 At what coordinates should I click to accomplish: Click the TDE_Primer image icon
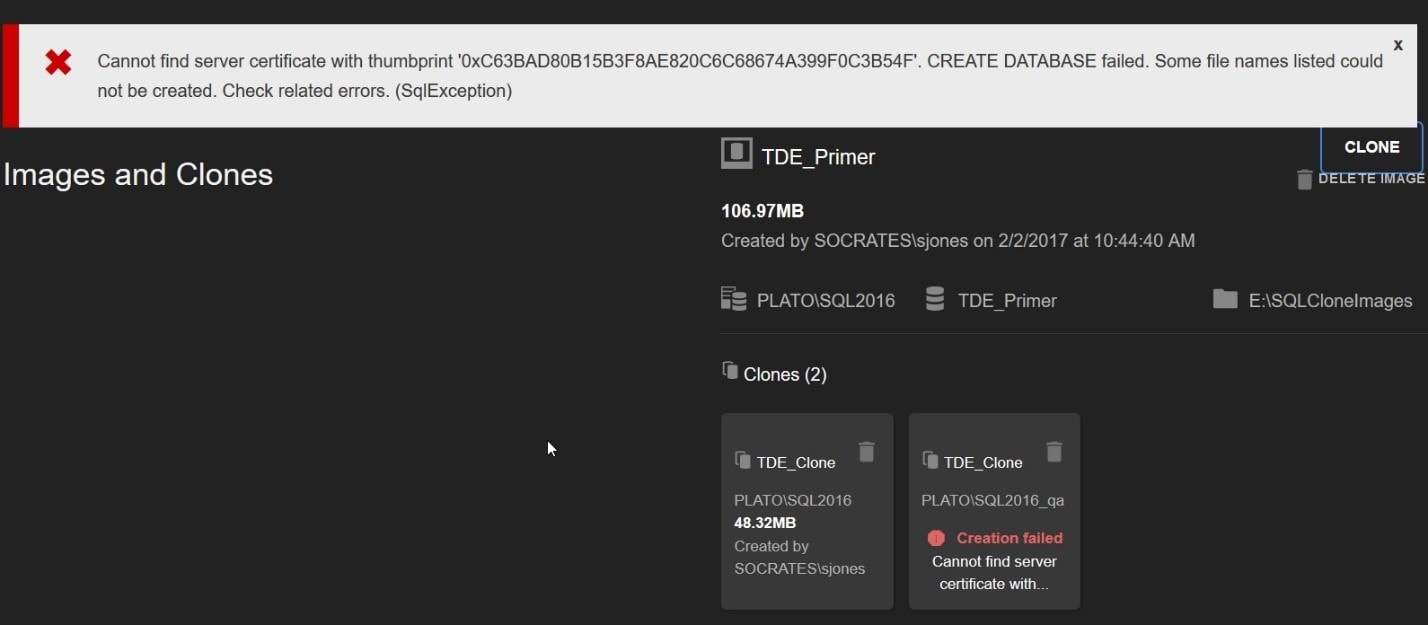click(736, 152)
